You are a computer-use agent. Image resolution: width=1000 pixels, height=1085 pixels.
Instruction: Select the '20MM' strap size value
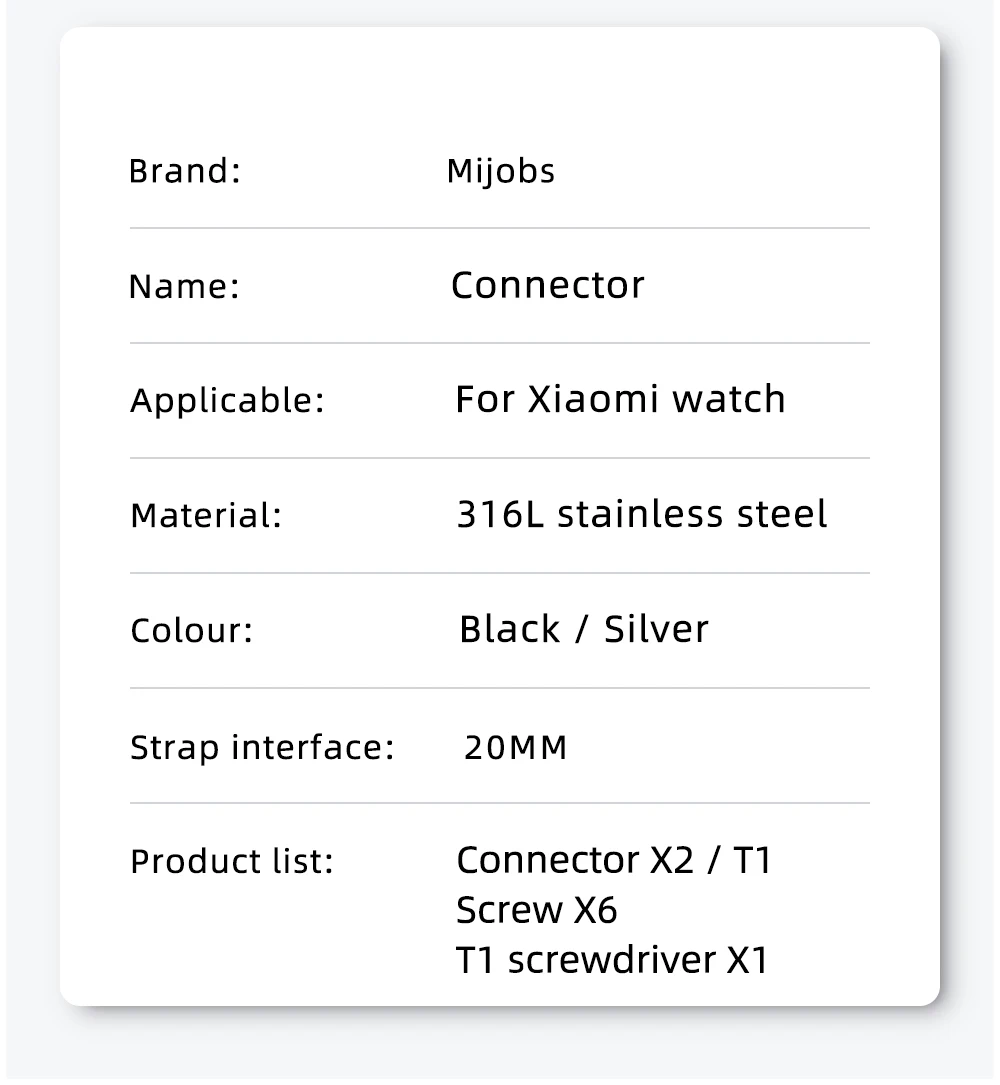pos(515,747)
